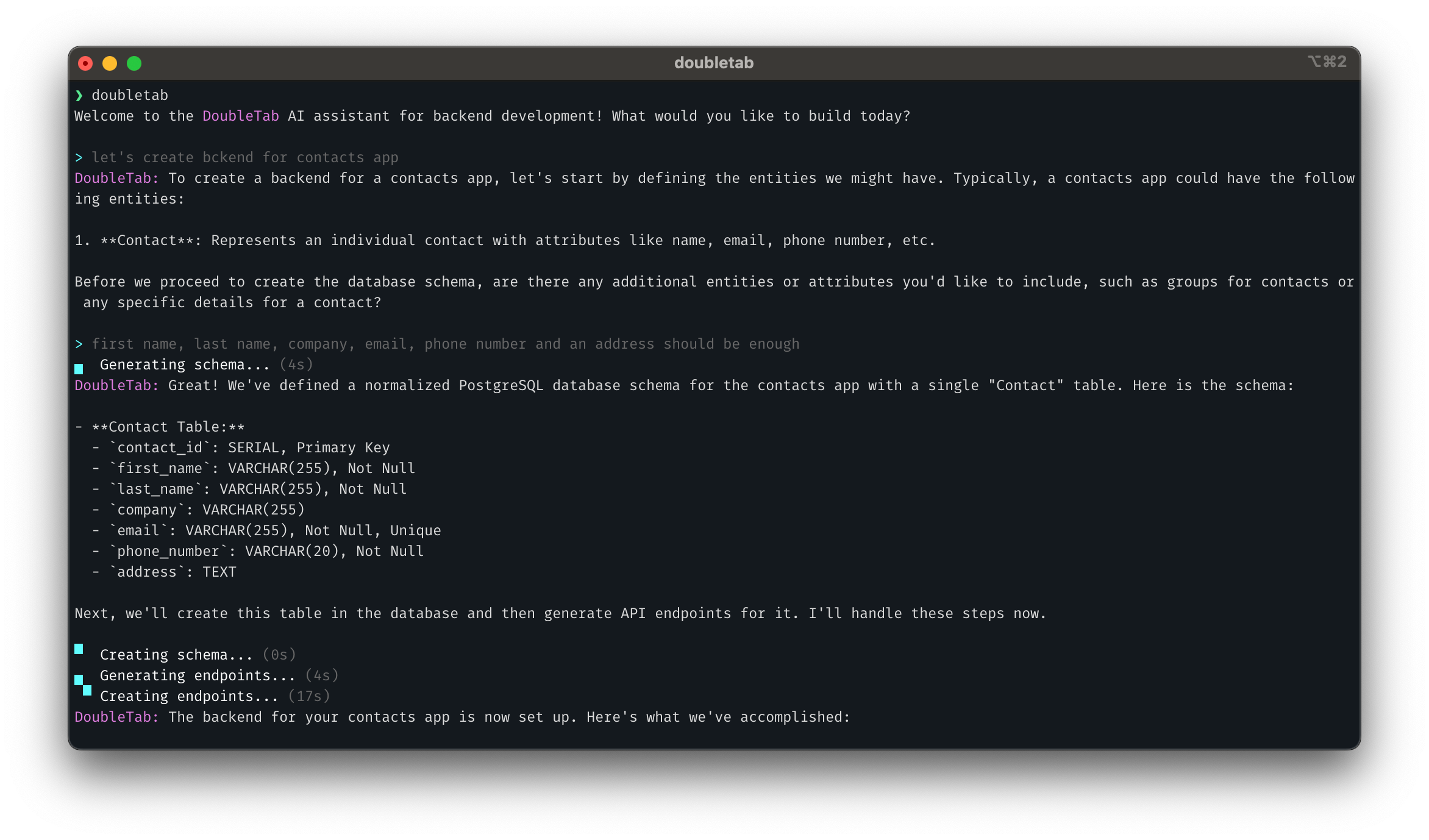Toggle the green zoom traffic light
This screenshot has height=840, width=1429.
point(134,63)
